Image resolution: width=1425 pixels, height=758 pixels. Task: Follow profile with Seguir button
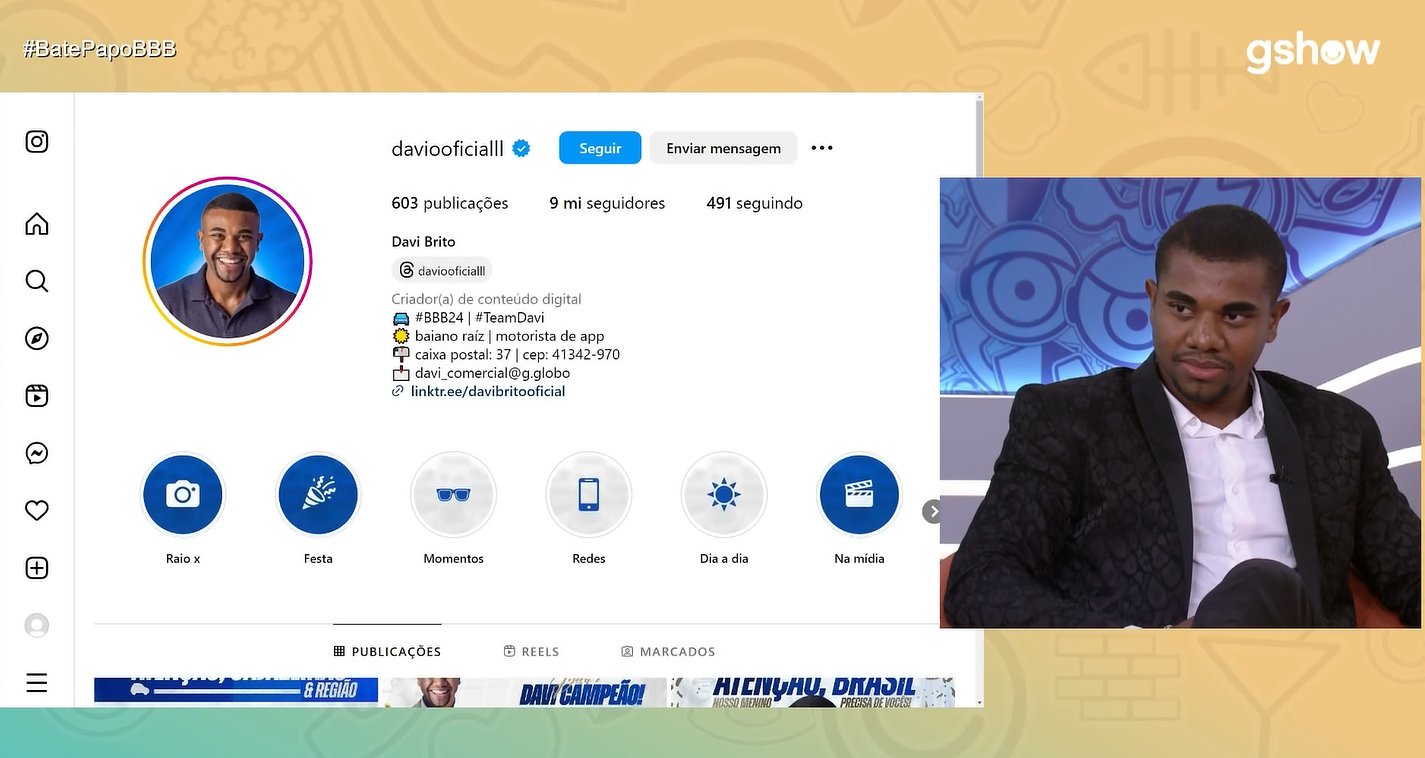click(x=600, y=148)
